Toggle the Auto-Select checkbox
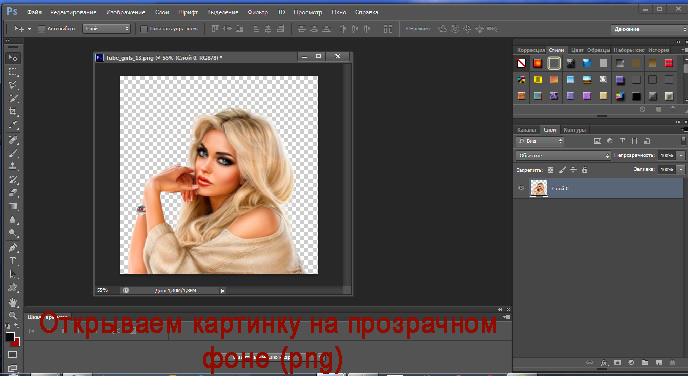This screenshot has width=688, height=376. 42,29
